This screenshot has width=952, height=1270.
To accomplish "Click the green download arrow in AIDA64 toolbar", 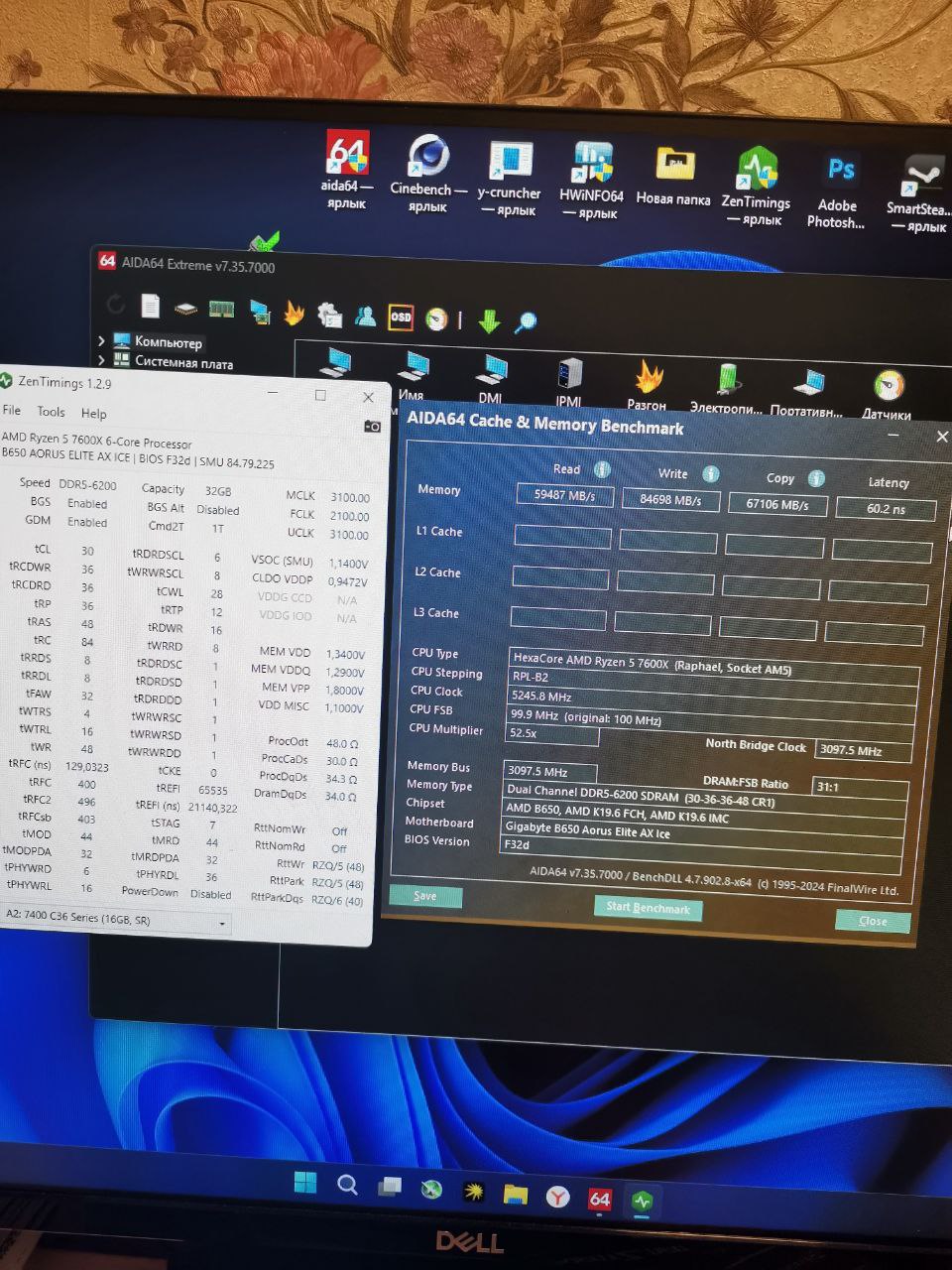I will 489,320.
